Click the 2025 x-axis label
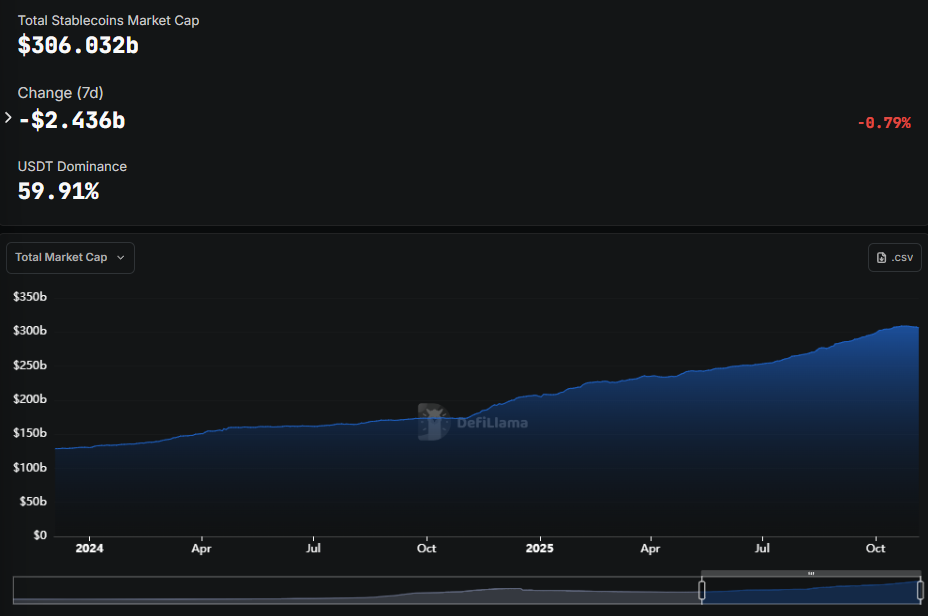This screenshot has height=616, width=928. 540,549
